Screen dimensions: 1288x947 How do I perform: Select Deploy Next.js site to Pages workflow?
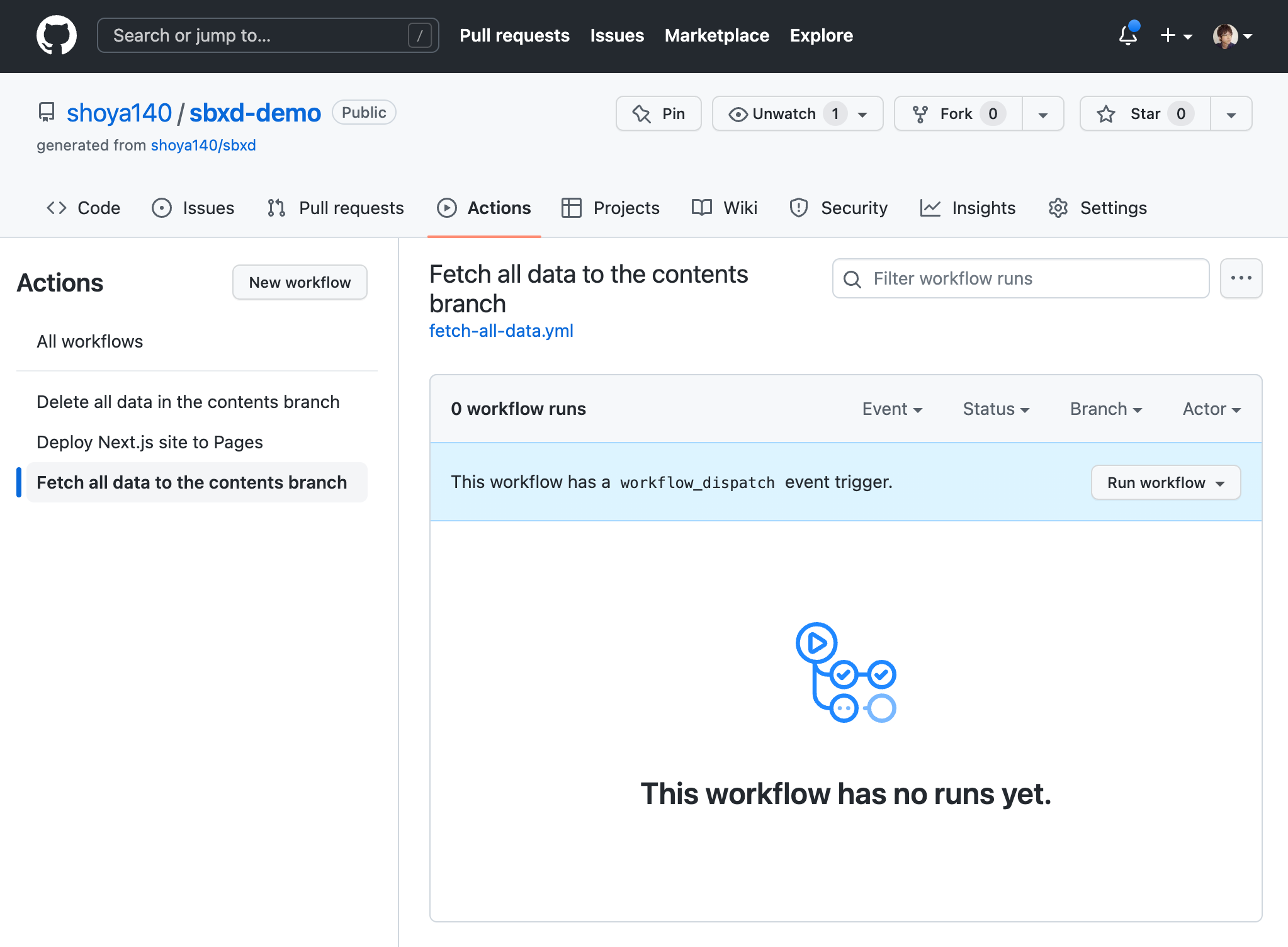coord(150,442)
